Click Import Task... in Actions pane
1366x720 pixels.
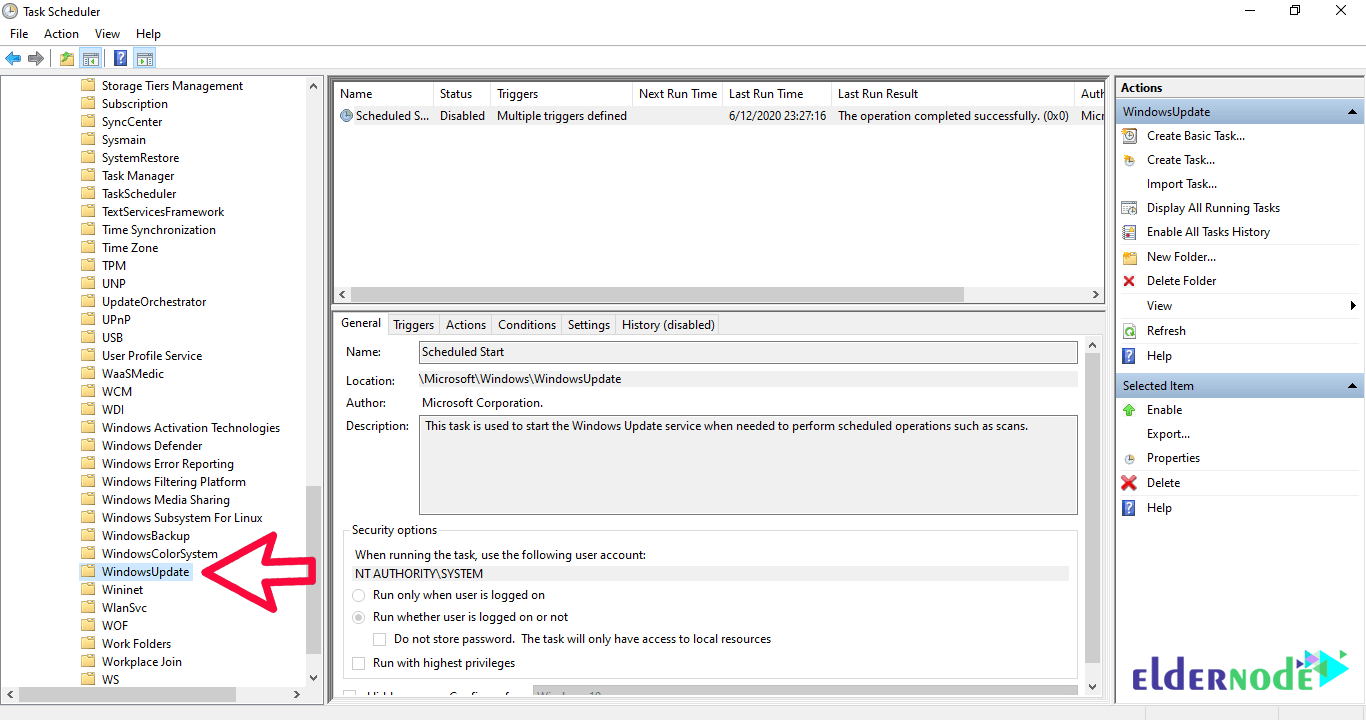pos(1182,184)
